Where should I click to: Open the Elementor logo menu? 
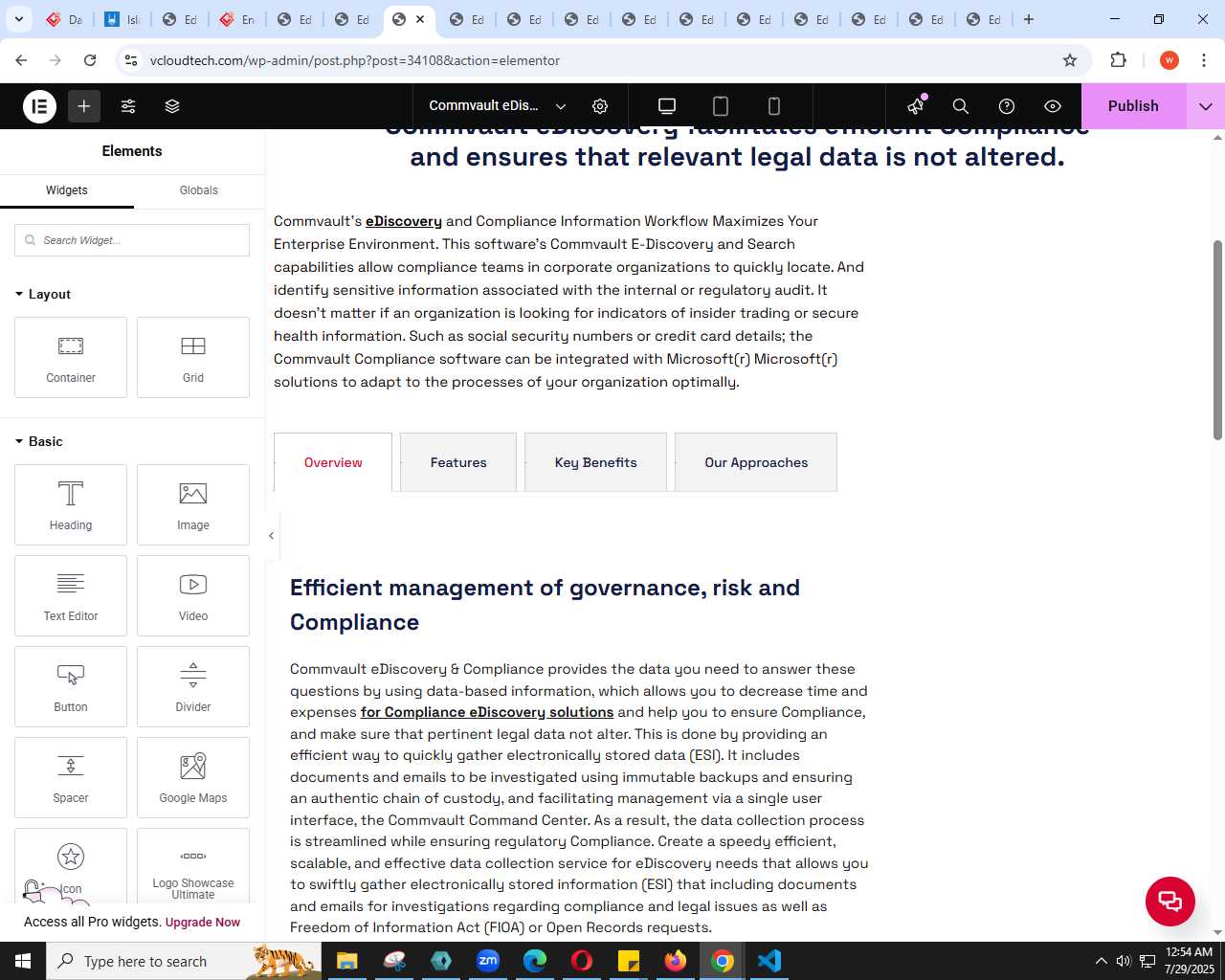tap(40, 106)
